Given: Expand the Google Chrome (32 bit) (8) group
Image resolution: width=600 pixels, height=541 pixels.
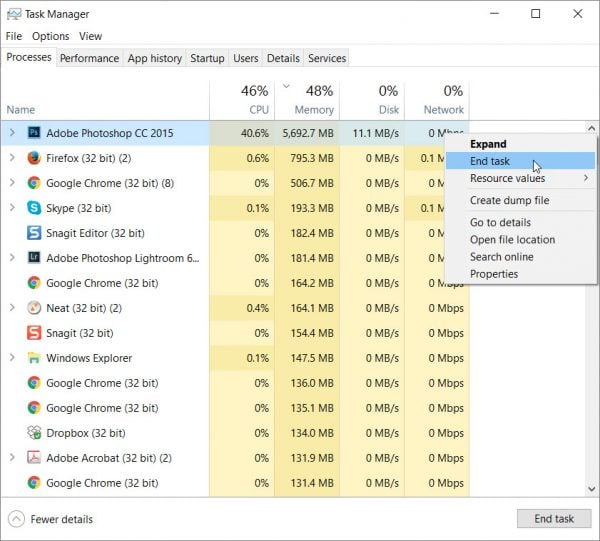Looking at the screenshot, I should 12,183.
